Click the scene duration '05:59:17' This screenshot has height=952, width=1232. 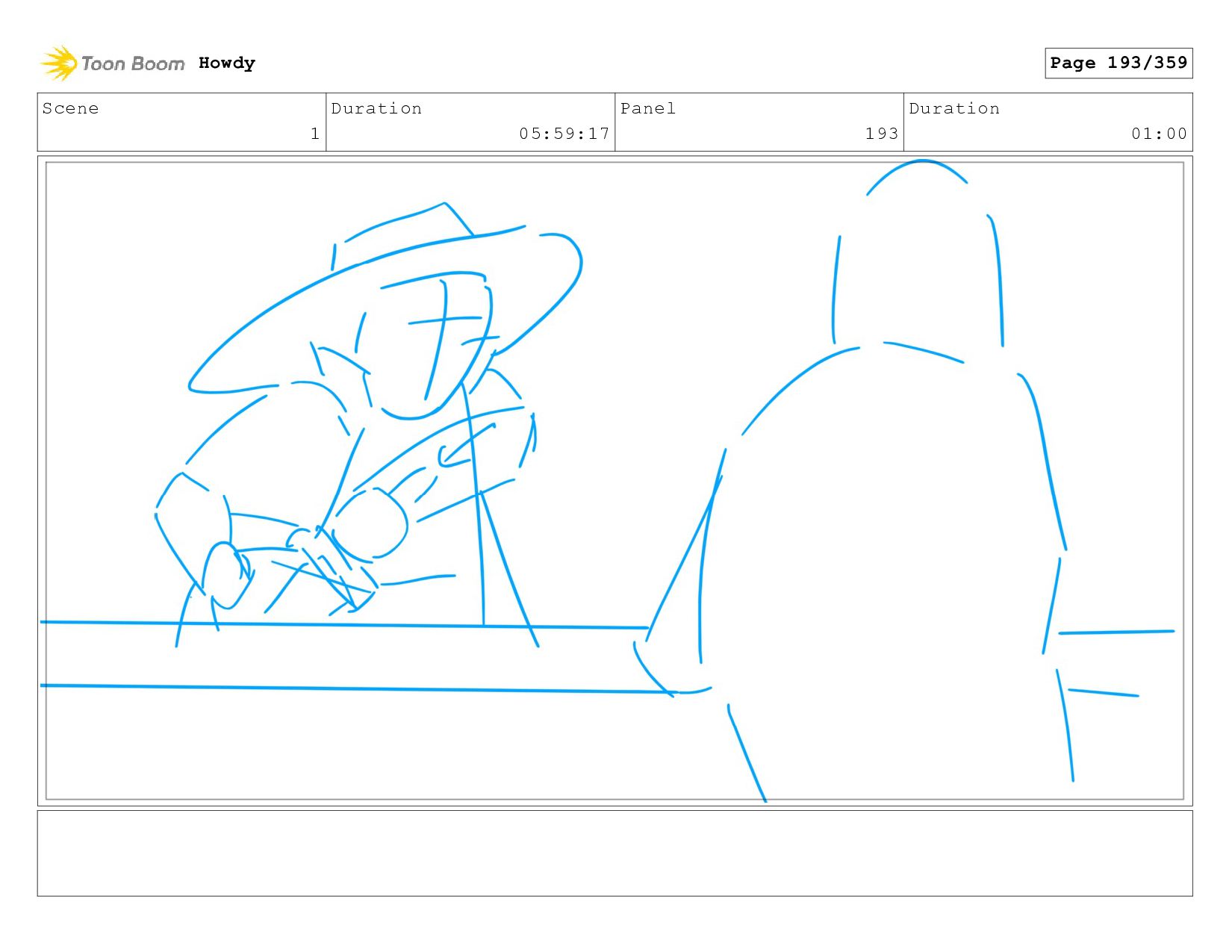click(564, 134)
